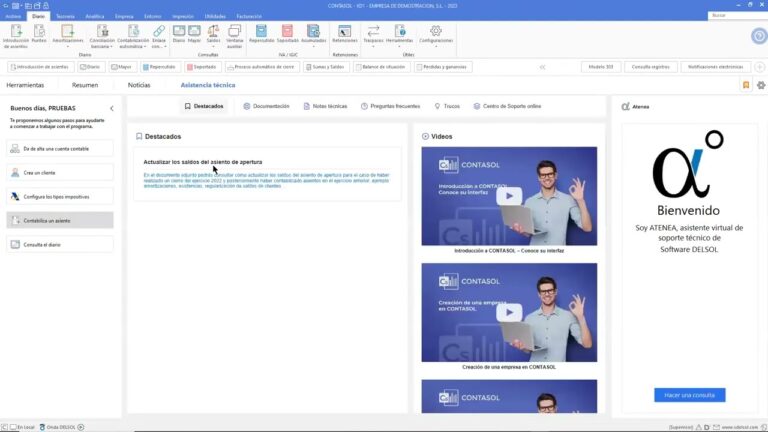This screenshot has height=432, width=768.
Task: Click Hacer una consulta button
Action: click(x=690, y=395)
